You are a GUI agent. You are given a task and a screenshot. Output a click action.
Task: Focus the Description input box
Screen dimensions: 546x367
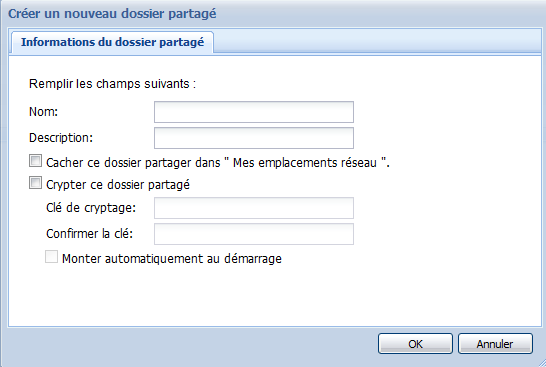tap(254, 138)
